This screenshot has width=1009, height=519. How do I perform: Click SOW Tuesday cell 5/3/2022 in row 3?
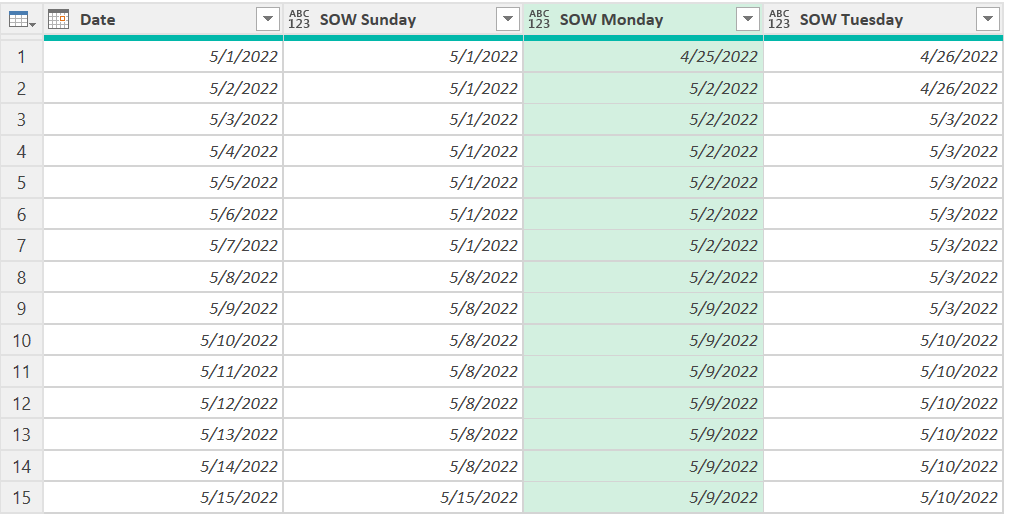[x=883, y=120]
